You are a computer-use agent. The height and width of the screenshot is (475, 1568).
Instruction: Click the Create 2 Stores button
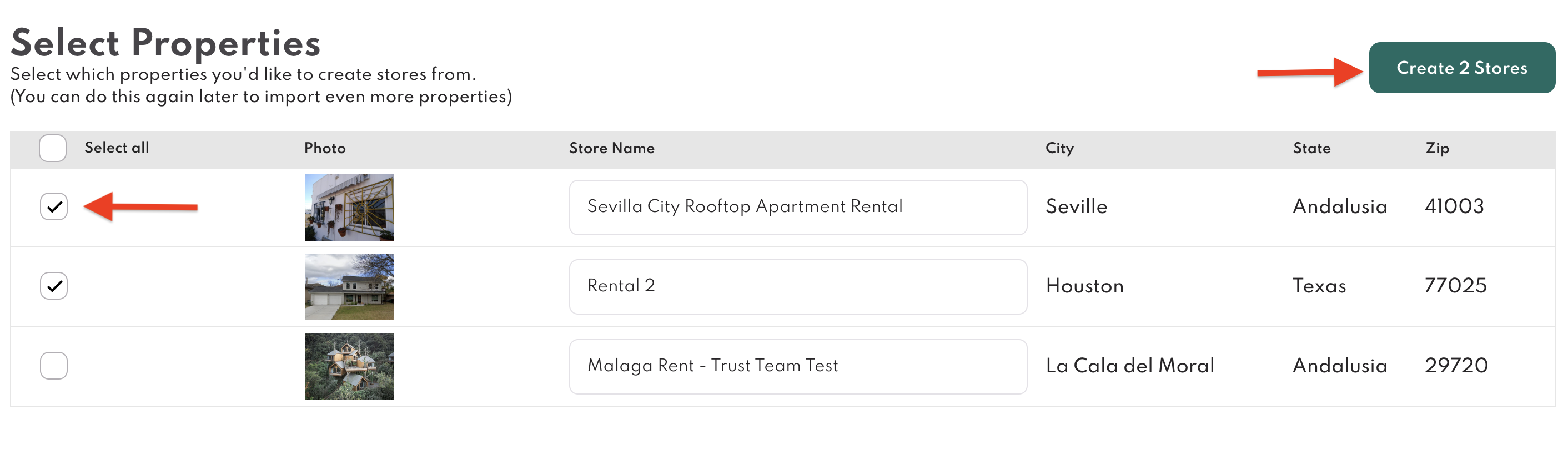[x=1461, y=68]
